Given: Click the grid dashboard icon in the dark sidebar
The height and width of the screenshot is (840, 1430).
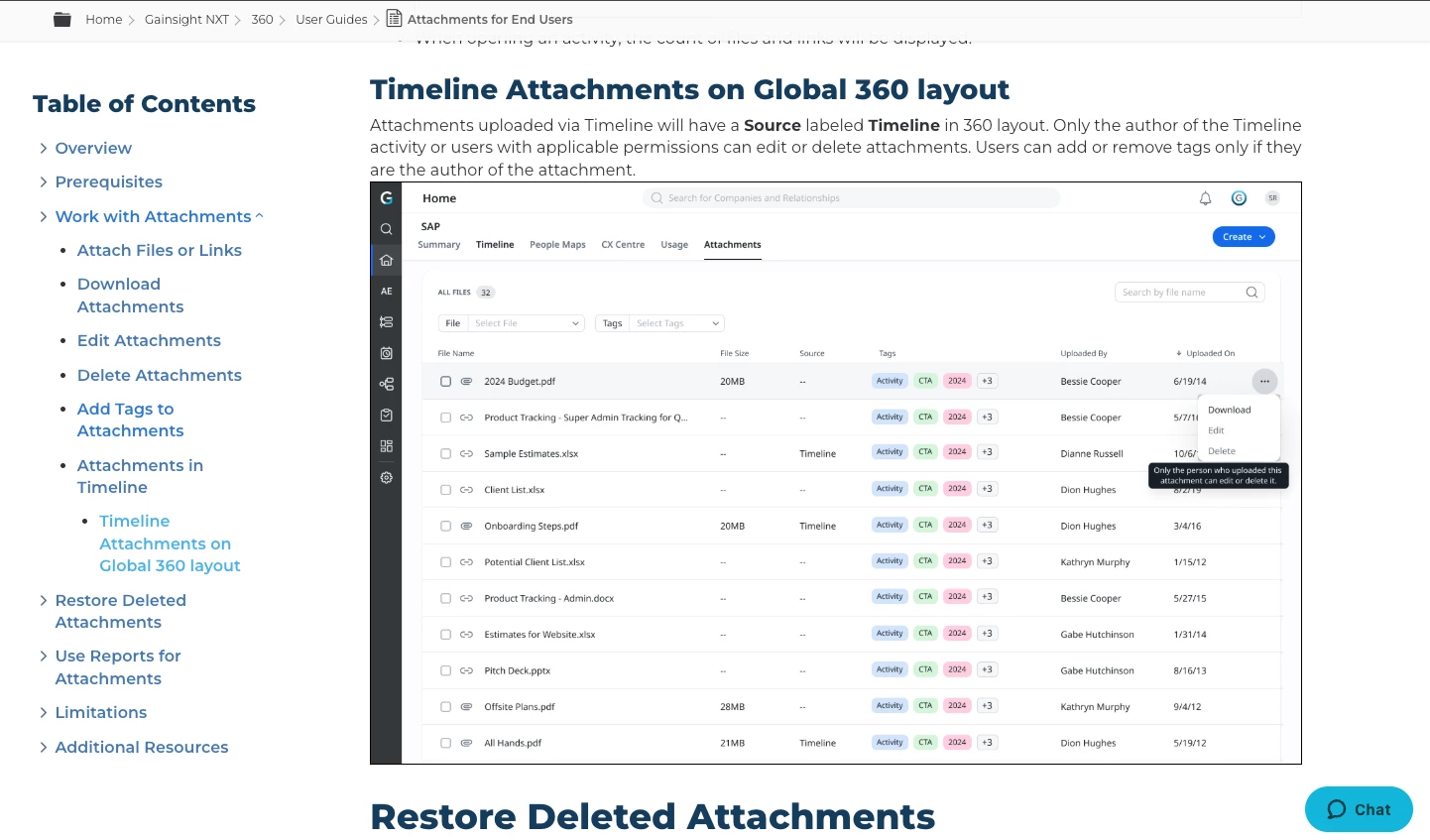Looking at the screenshot, I should [387, 446].
